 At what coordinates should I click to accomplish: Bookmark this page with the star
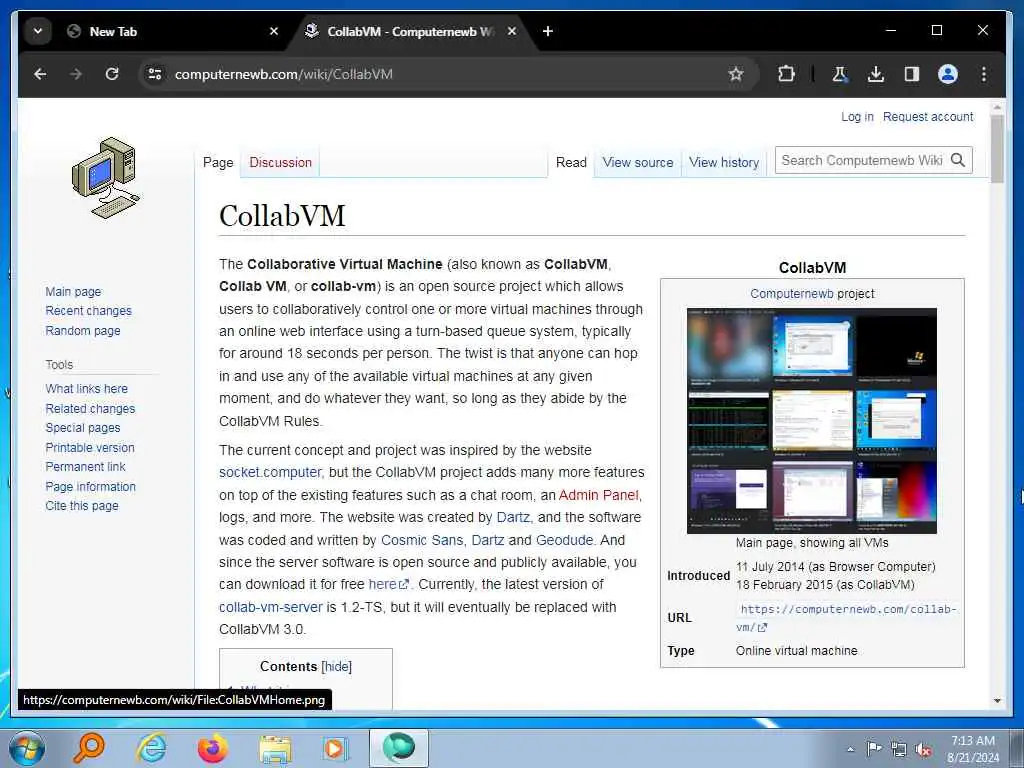pyautogui.click(x=735, y=74)
